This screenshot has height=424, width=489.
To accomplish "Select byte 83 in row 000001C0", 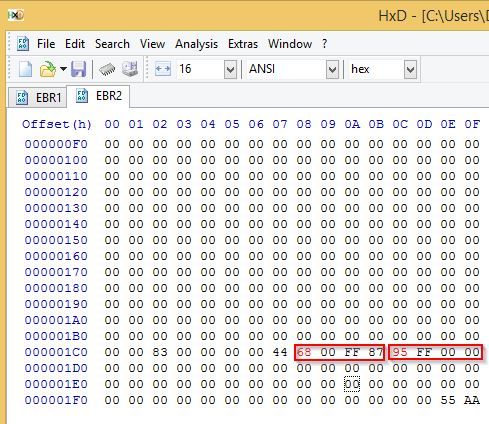I will click(160, 352).
